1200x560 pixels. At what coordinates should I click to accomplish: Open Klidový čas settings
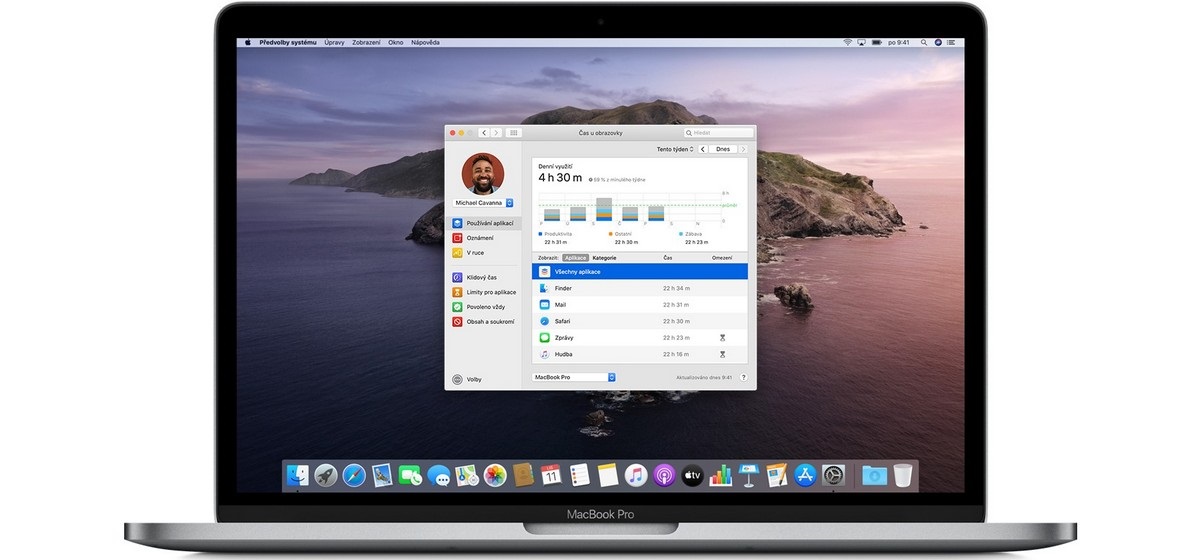pyautogui.click(x=485, y=277)
